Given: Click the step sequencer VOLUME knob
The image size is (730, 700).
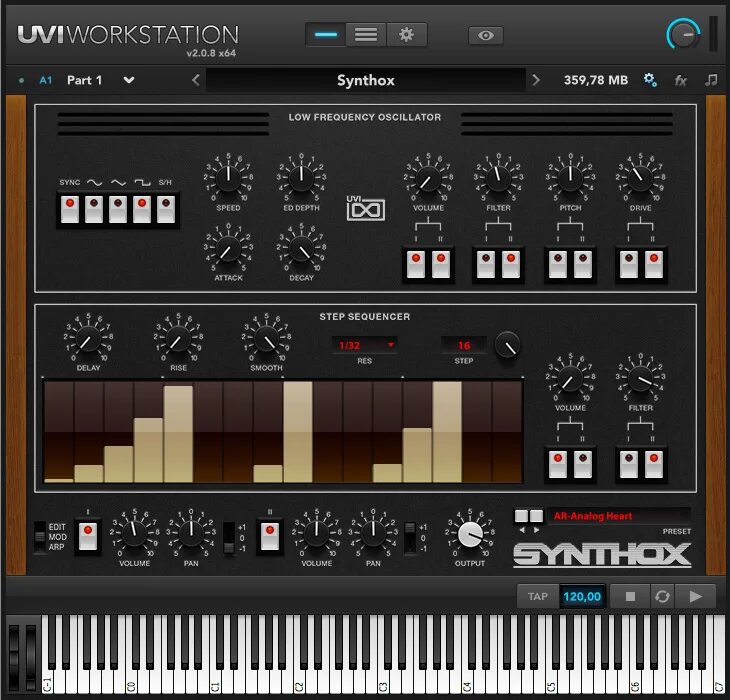Looking at the screenshot, I should 570,379.
